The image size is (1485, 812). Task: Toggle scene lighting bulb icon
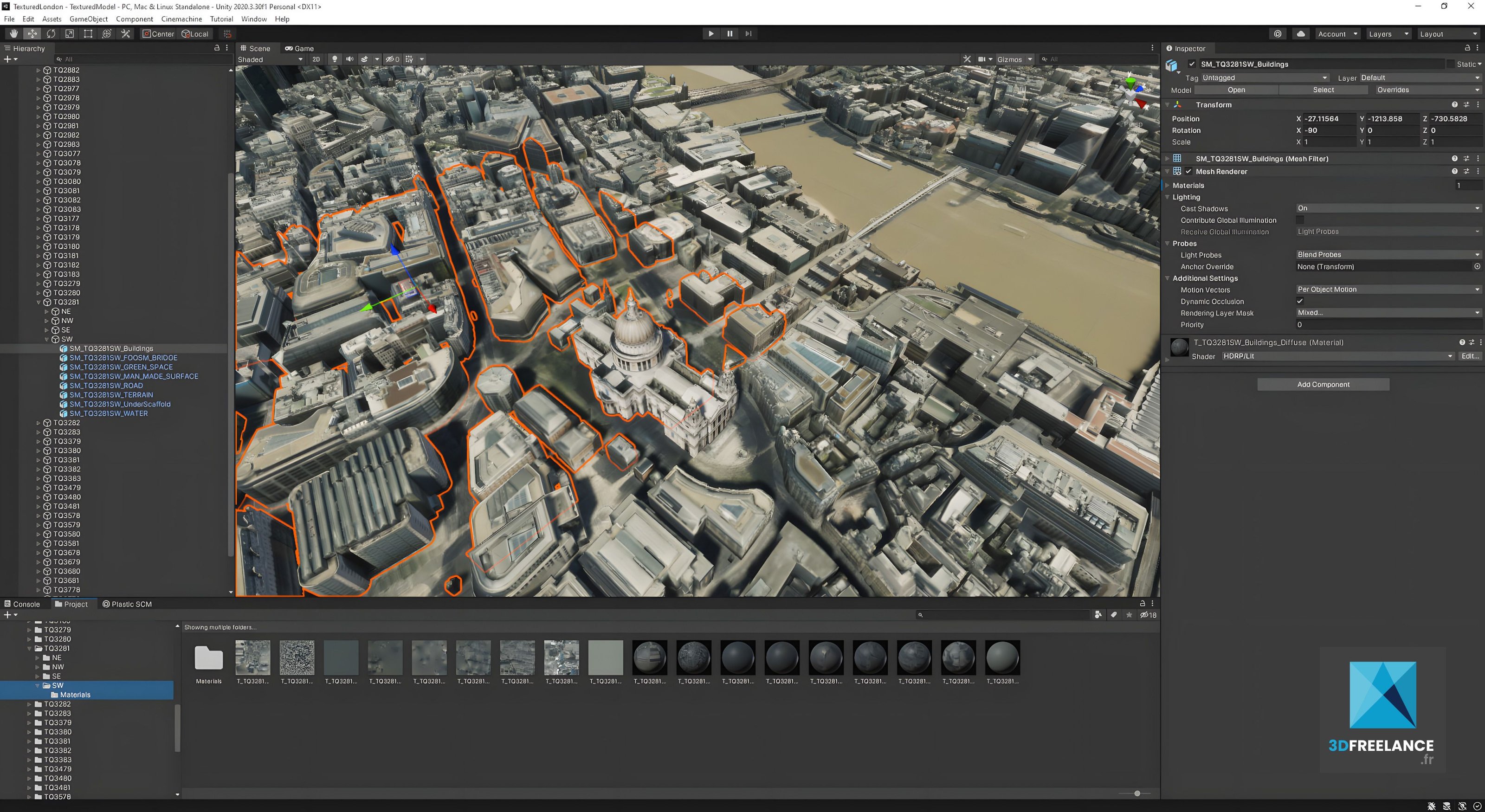(x=334, y=59)
